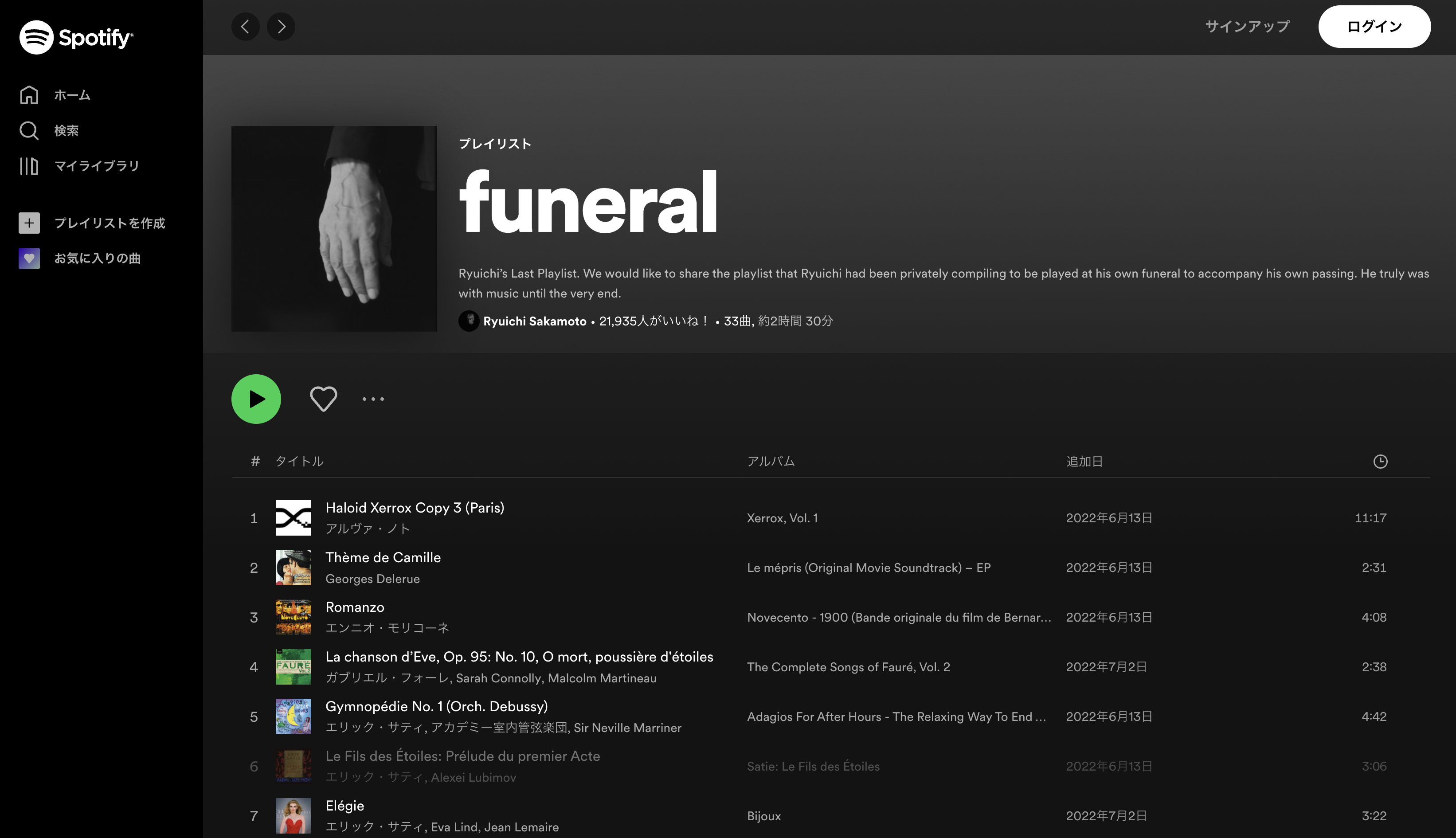Click 4:08 duration on Romanzo row
This screenshot has height=838, width=1456.
[x=1374, y=617]
